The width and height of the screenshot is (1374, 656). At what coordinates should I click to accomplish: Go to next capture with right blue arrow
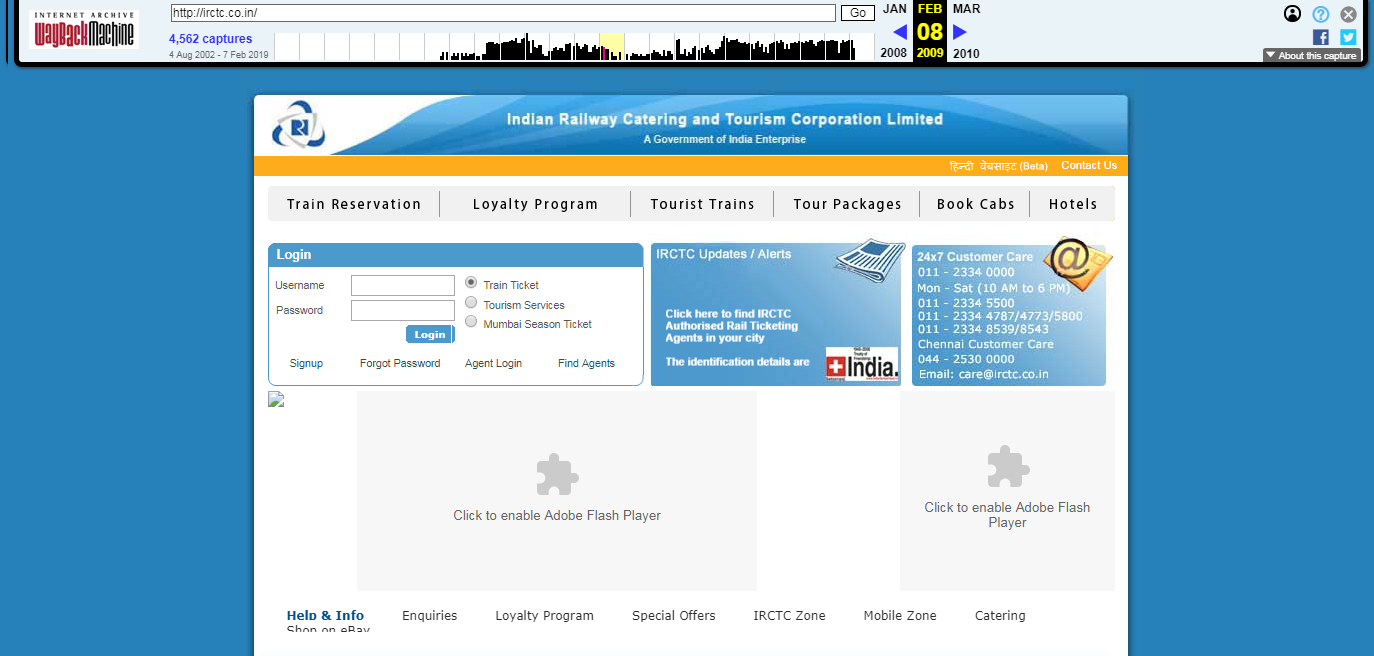coord(960,32)
